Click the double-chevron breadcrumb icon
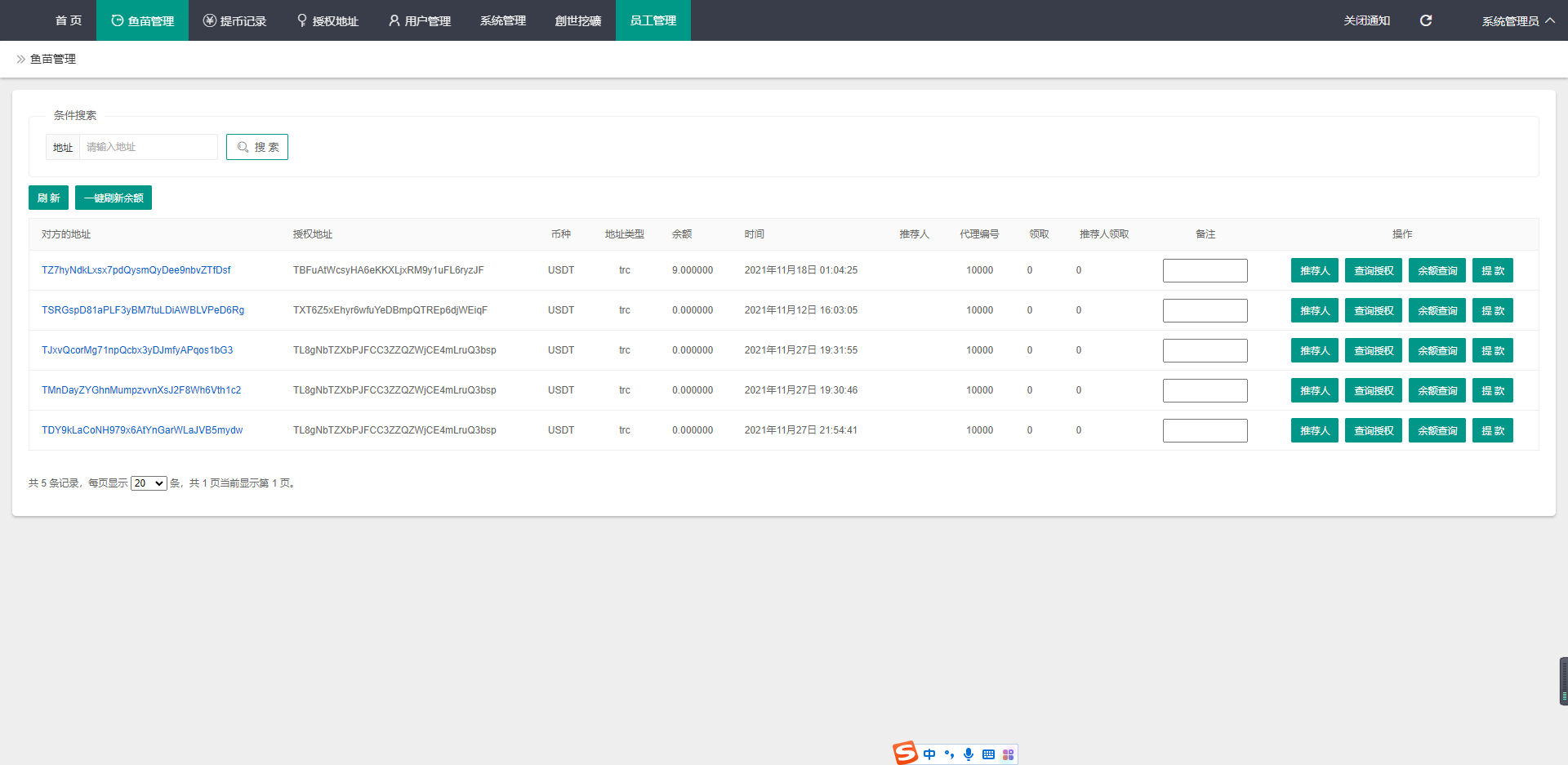The height and width of the screenshot is (765, 1568). (21, 59)
